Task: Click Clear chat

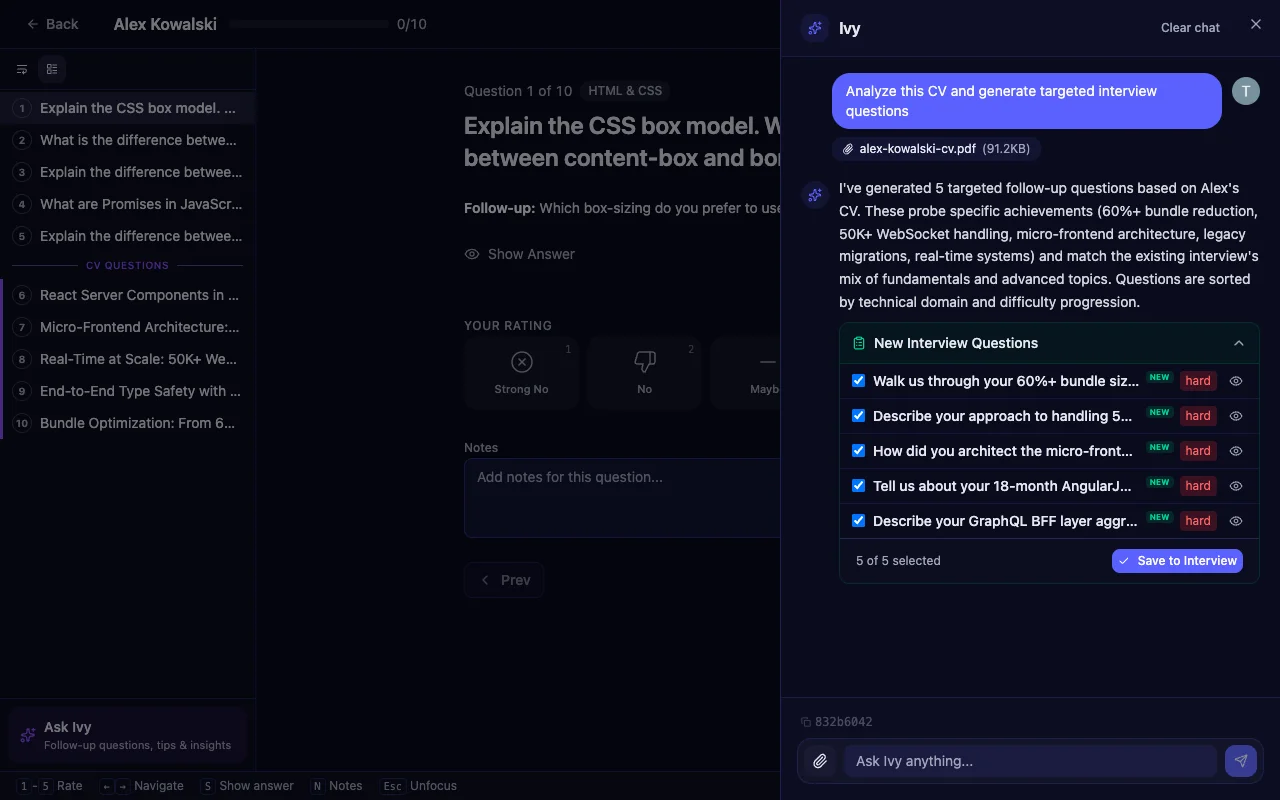Action: 1190,28
